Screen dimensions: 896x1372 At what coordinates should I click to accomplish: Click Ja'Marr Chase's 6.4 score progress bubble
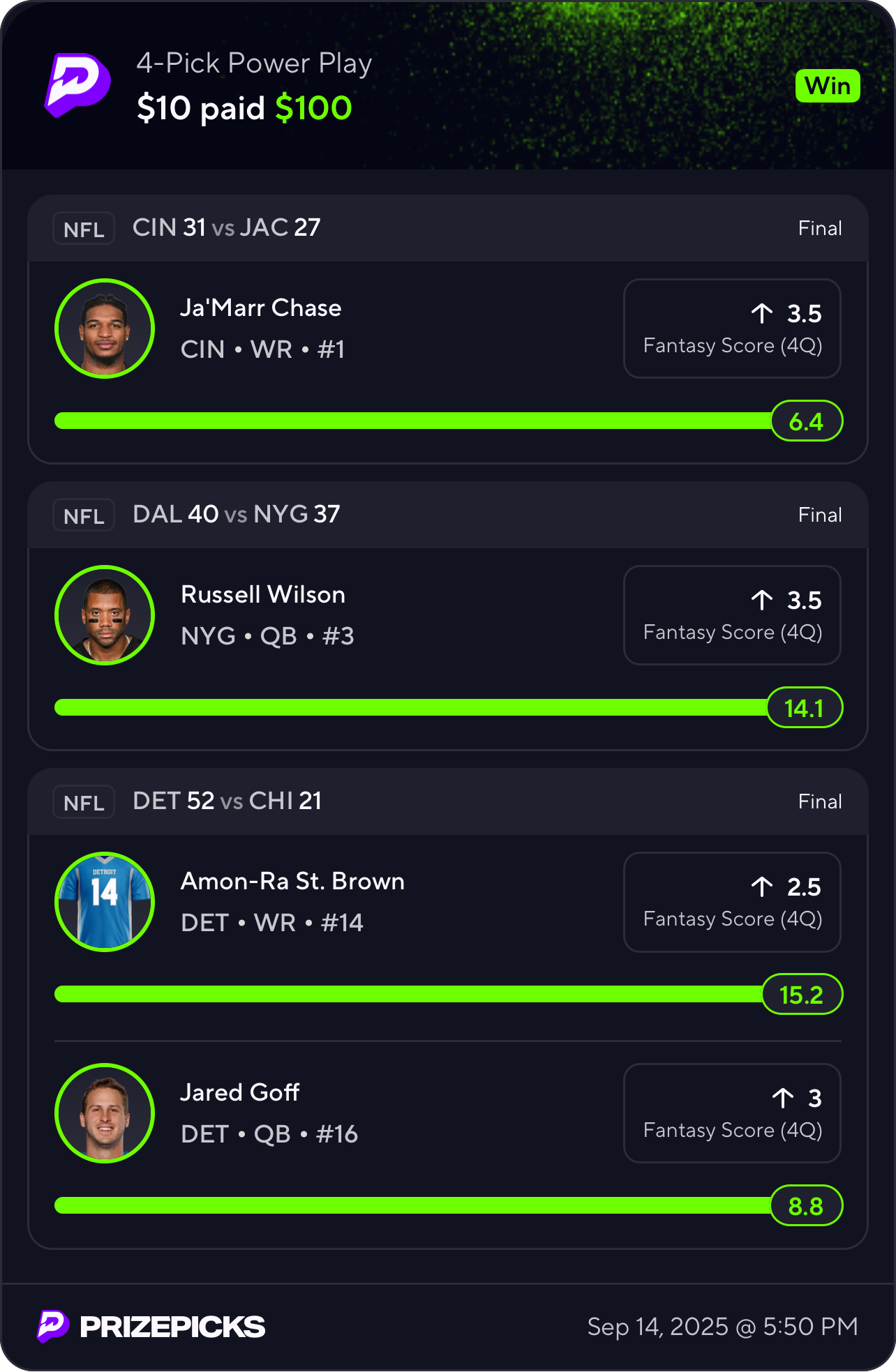807,421
